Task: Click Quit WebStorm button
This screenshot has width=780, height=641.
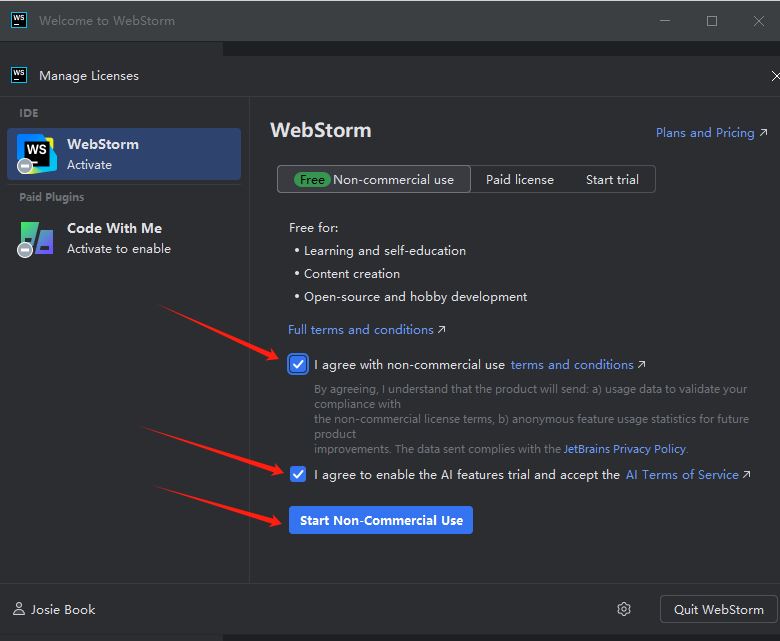Action: (718, 609)
